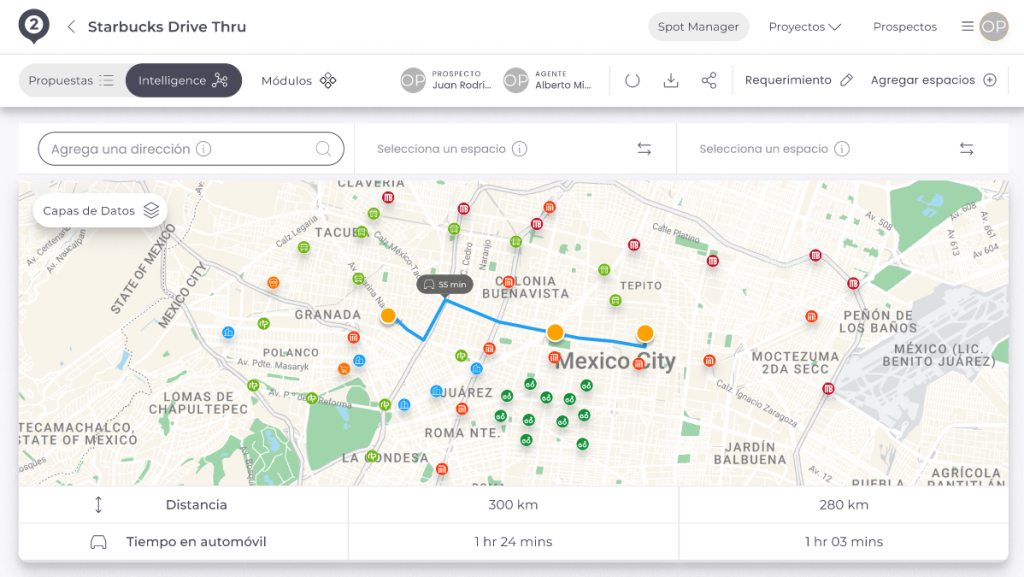Click the 55 min route tooltip

[x=445, y=284]
